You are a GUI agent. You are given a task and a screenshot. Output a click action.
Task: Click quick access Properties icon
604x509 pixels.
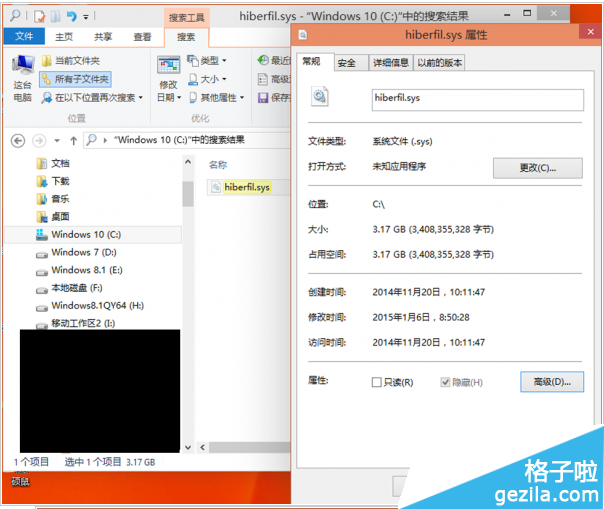pyautogui.click(x=39, y=16)
